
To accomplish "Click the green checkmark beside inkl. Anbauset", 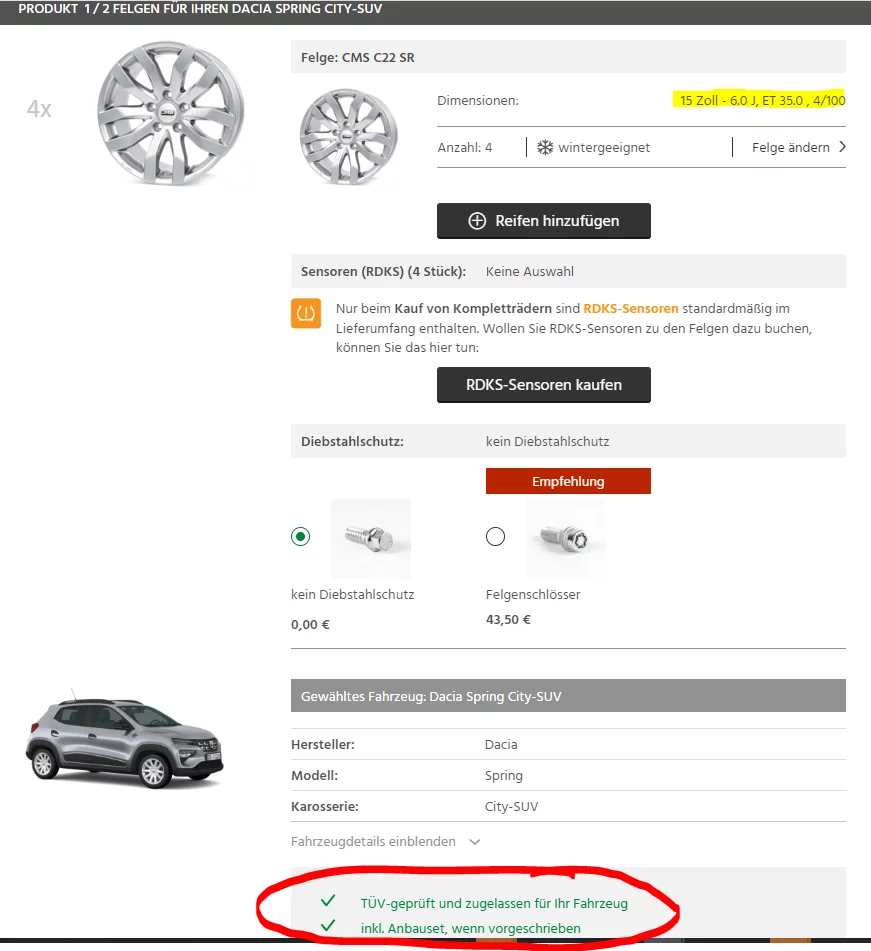I will point(326,927).
